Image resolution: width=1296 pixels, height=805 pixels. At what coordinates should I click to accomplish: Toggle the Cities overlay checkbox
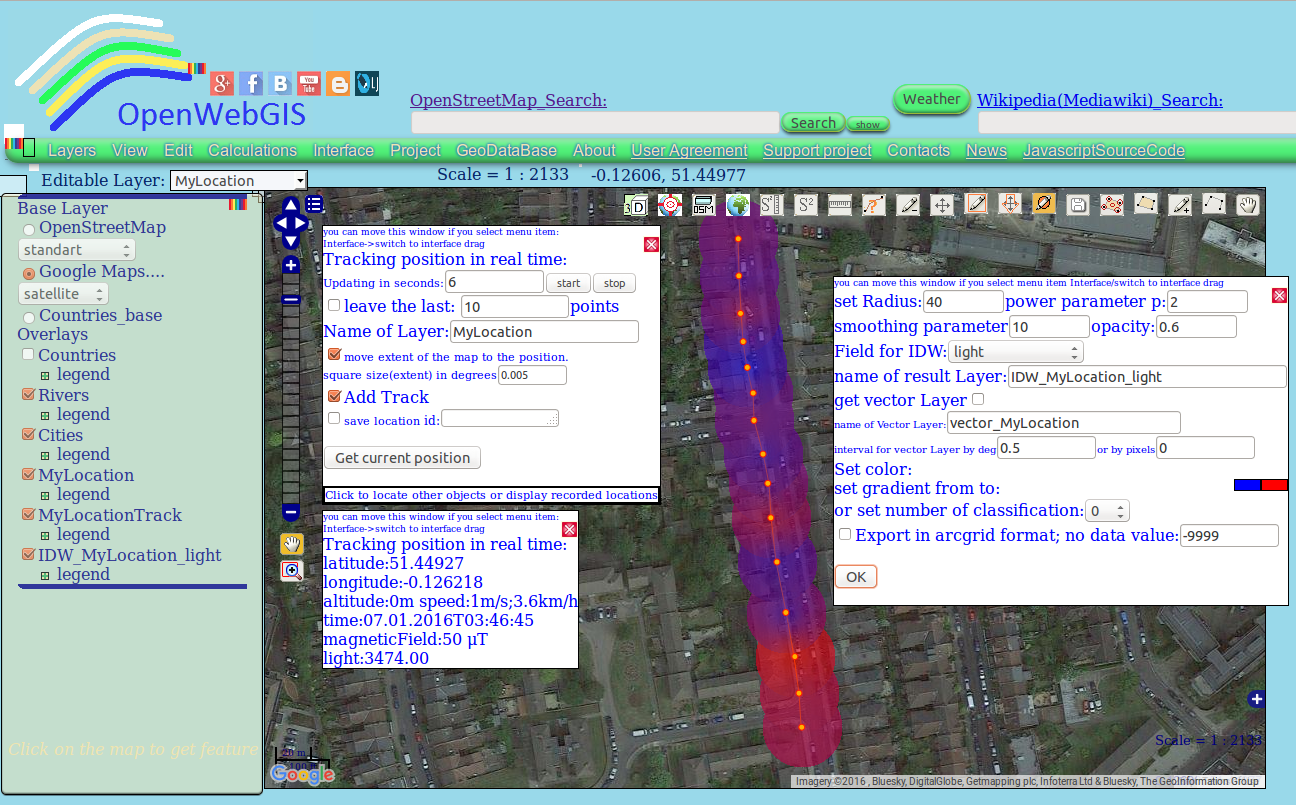click(x=29, y=435)
